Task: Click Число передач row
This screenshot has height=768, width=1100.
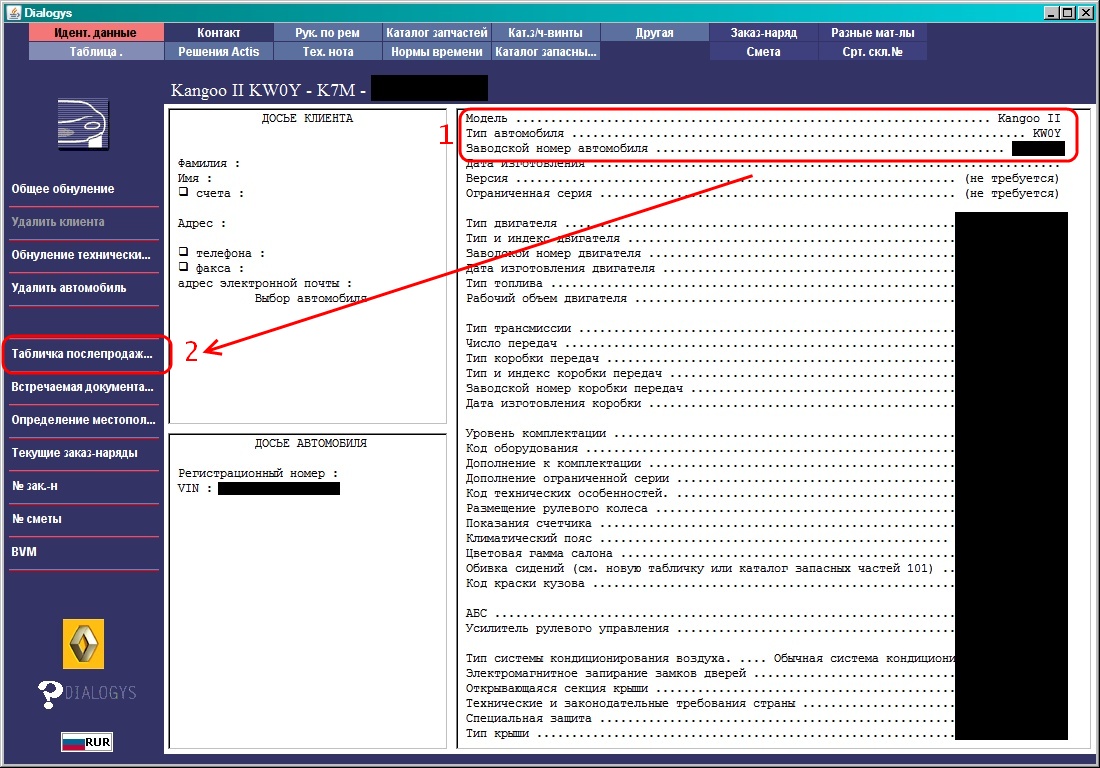Action: coord(710,343)
